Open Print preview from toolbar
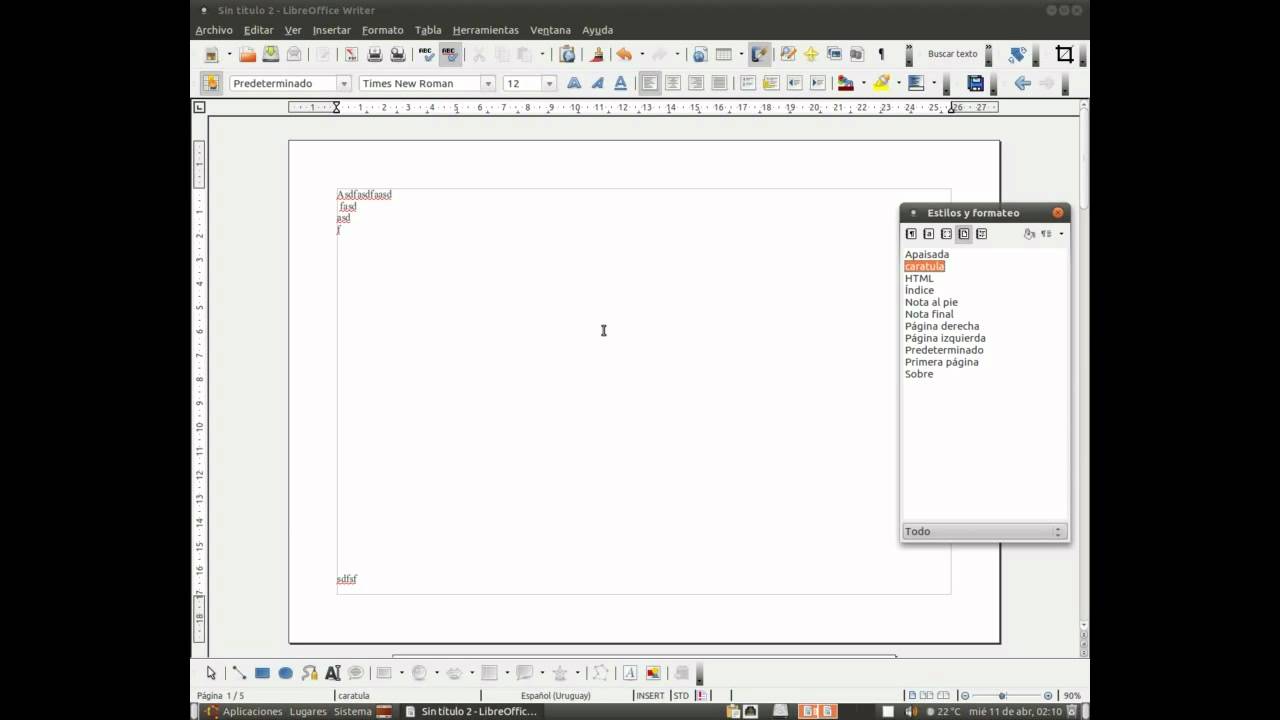 [397, 55]
